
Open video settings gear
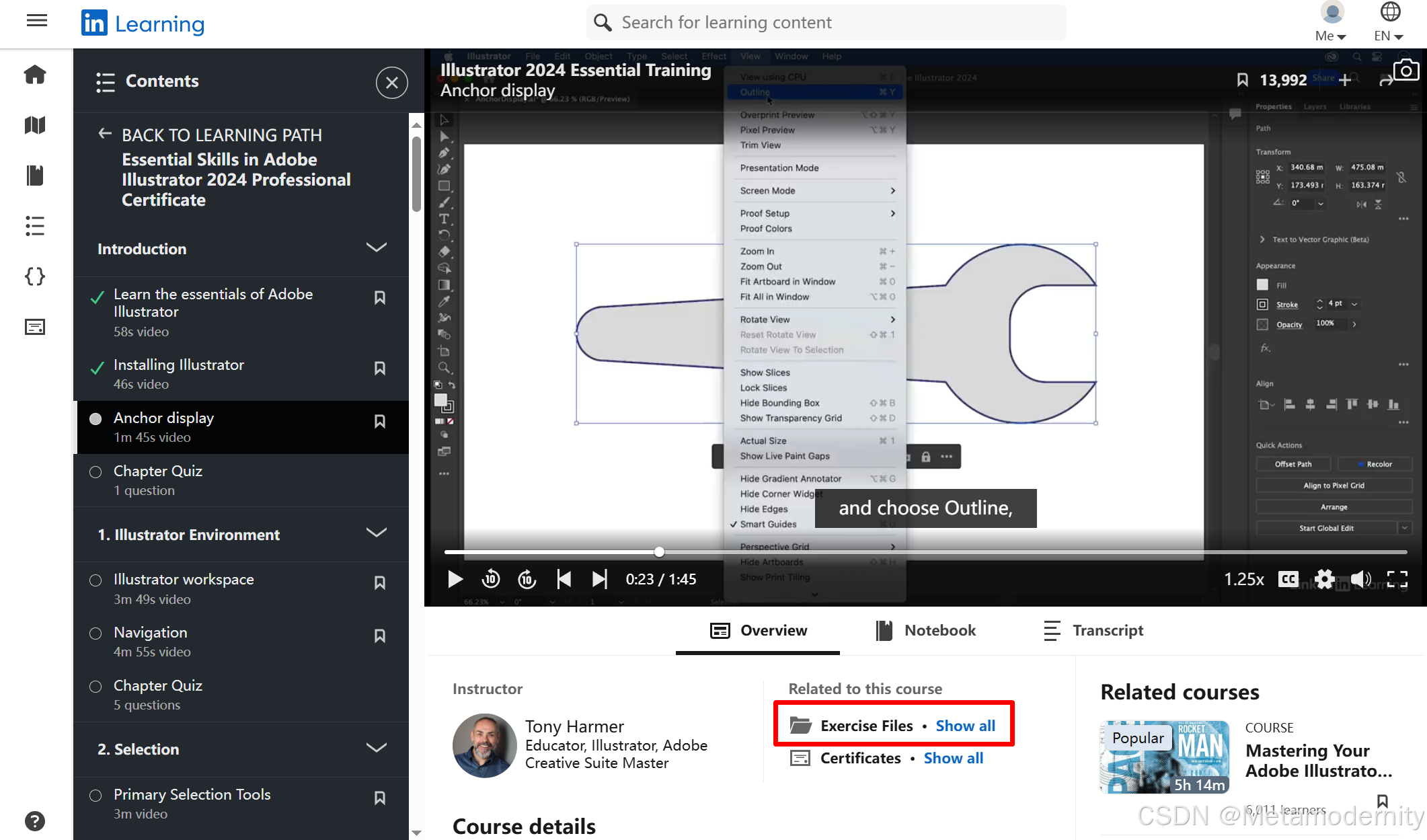point(1324,579)
